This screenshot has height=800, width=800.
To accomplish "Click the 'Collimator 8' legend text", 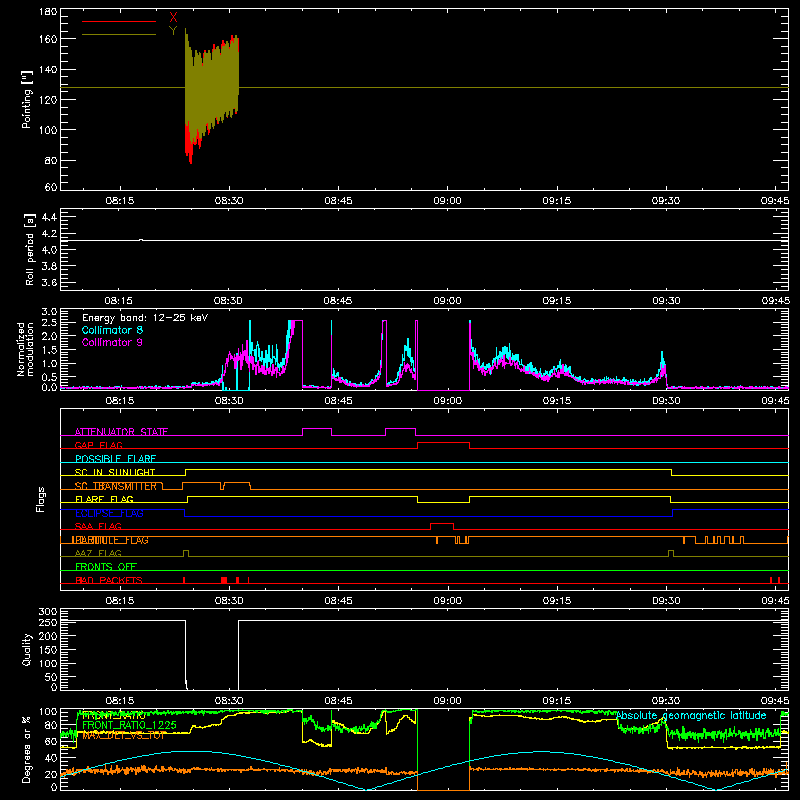I will click(112, 330).
